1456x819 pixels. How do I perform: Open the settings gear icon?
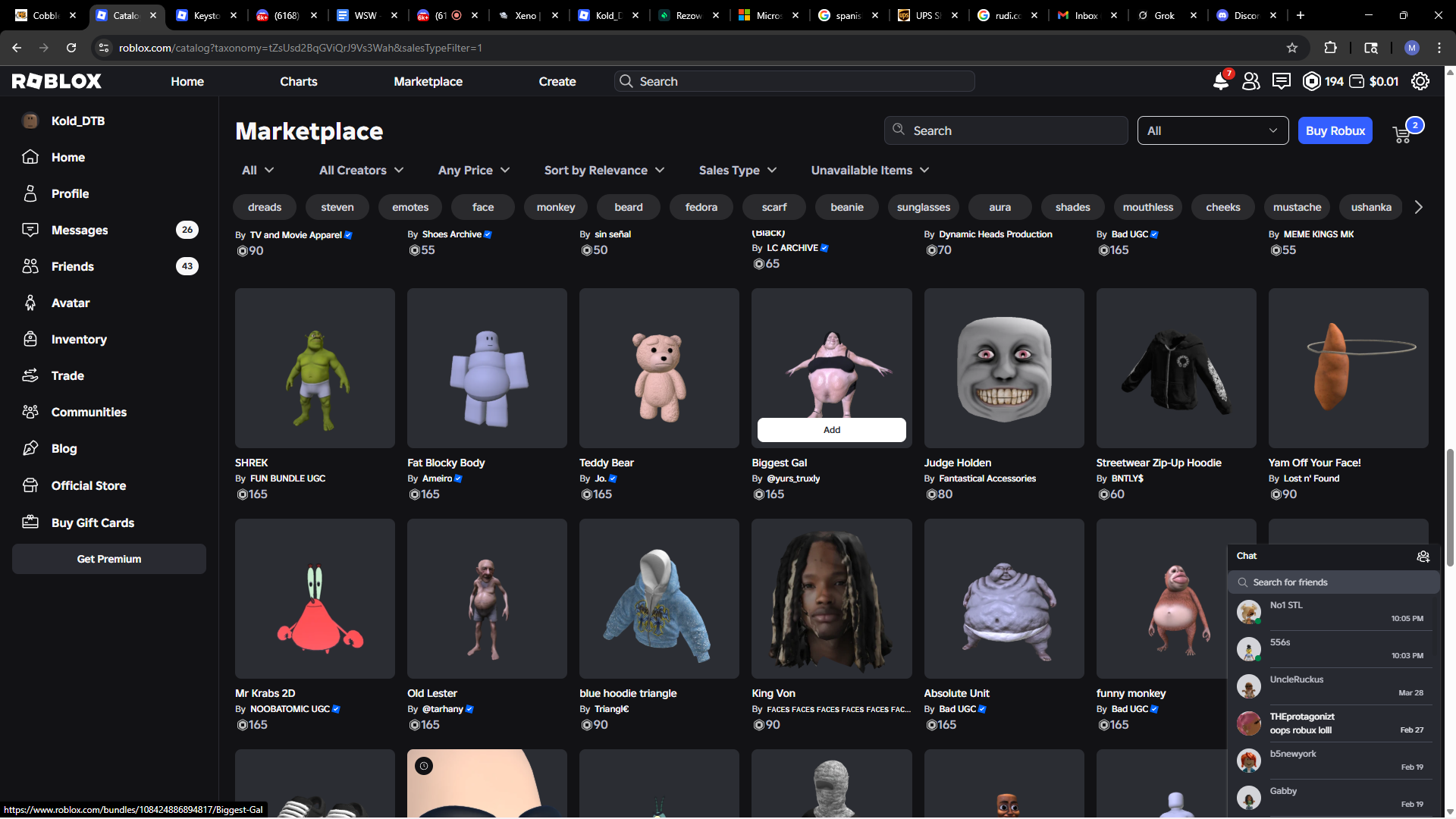1420,81
